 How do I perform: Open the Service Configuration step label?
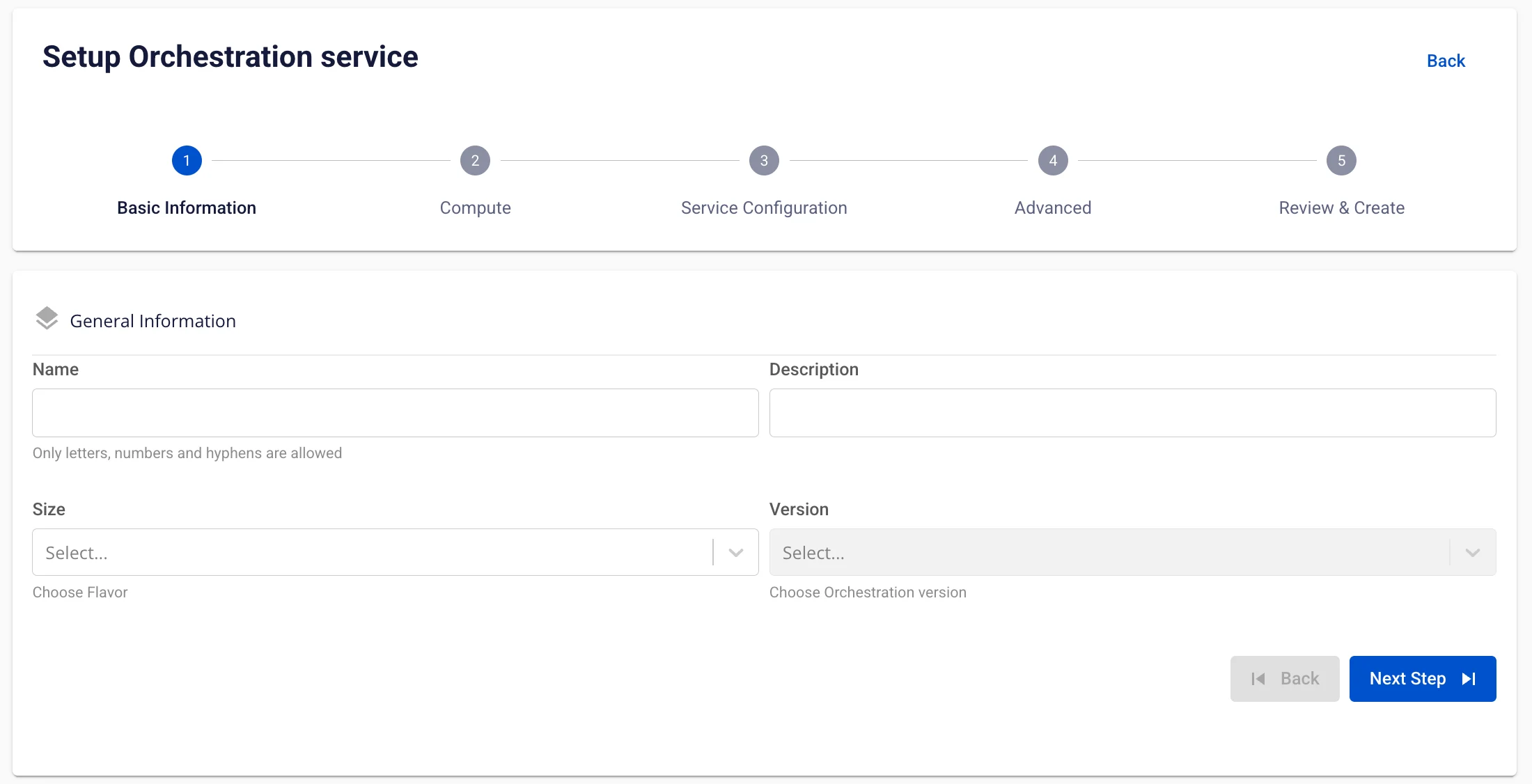coord(764,208)
